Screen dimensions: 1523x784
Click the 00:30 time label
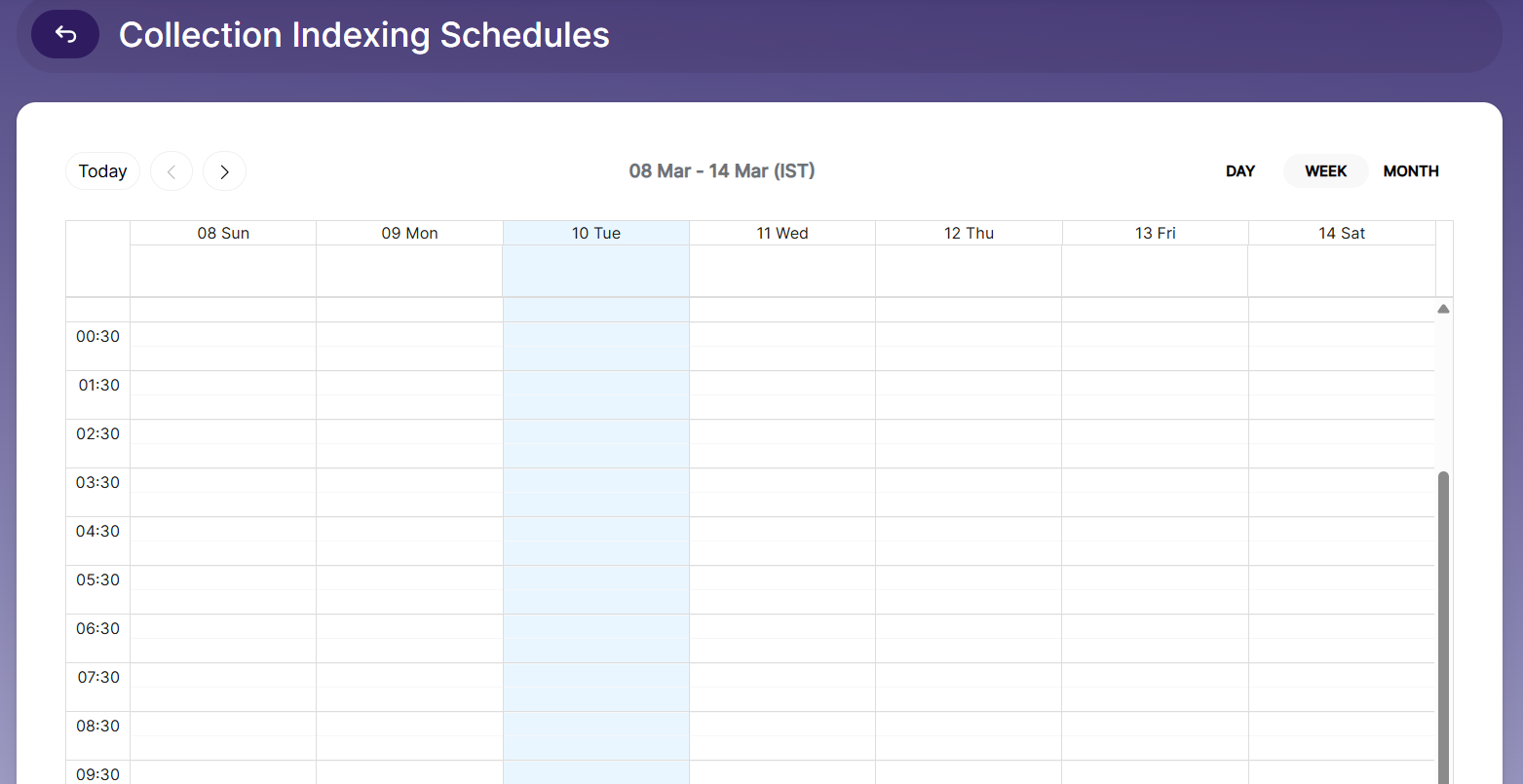[97, 337]
